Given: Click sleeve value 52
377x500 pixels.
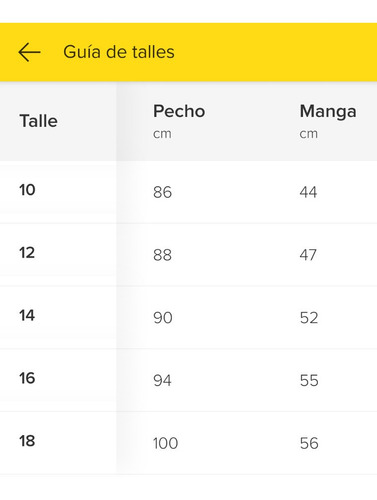Looking at the screenshot, I should (x=309, y=318).
